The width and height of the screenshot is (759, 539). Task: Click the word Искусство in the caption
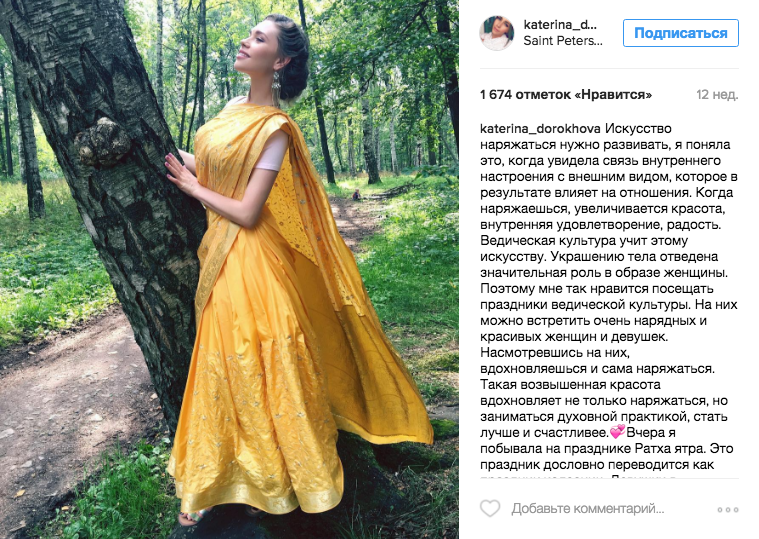638,129
